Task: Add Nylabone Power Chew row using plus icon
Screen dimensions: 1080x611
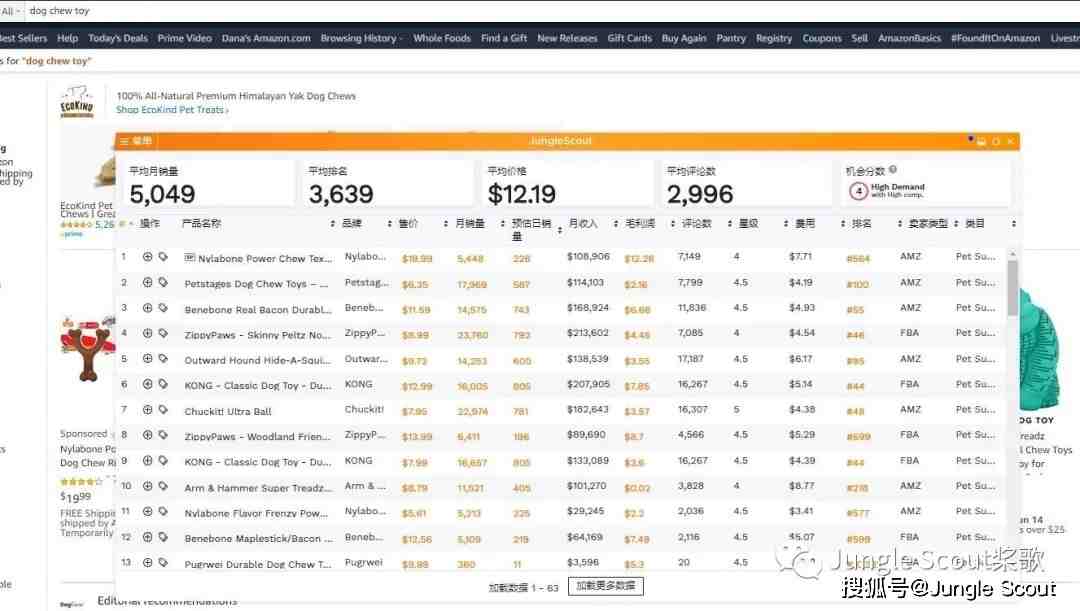Action: [x=147, y=256]
